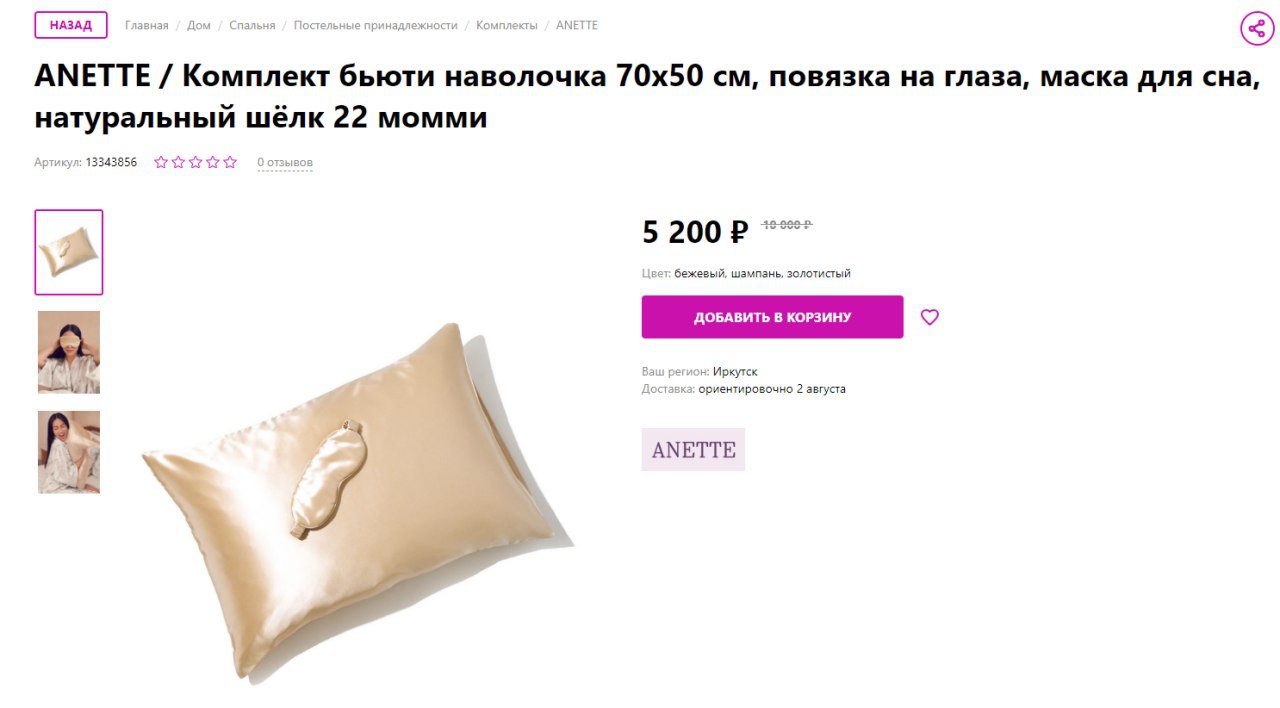Open the 0 отзывов reviews link
The height and width of the screenshot is (708, 1280).
click(x=285, y=162)
